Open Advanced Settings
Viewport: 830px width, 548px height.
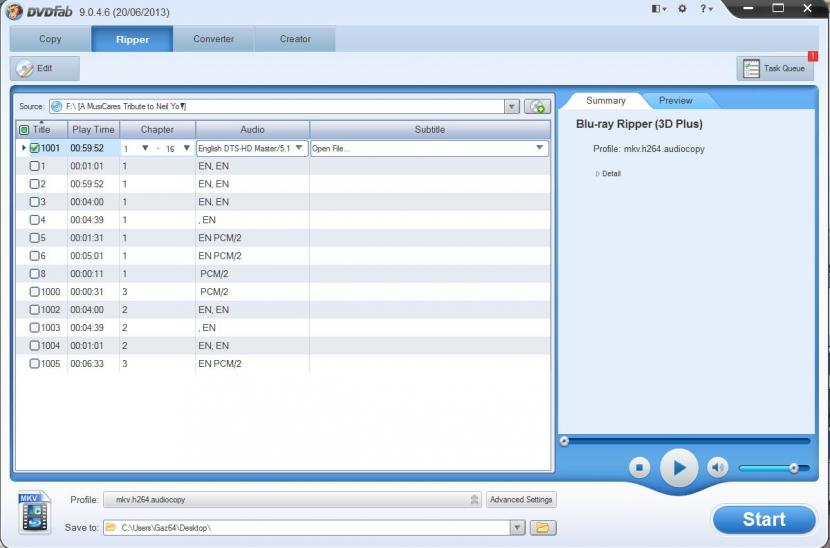(x=521, y=500)
